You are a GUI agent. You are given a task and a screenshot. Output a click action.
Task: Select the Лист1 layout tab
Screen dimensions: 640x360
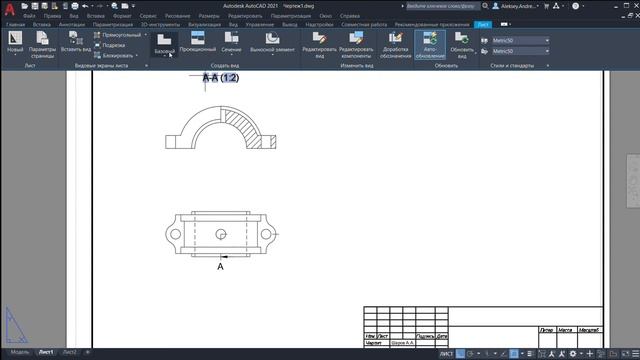46,352
